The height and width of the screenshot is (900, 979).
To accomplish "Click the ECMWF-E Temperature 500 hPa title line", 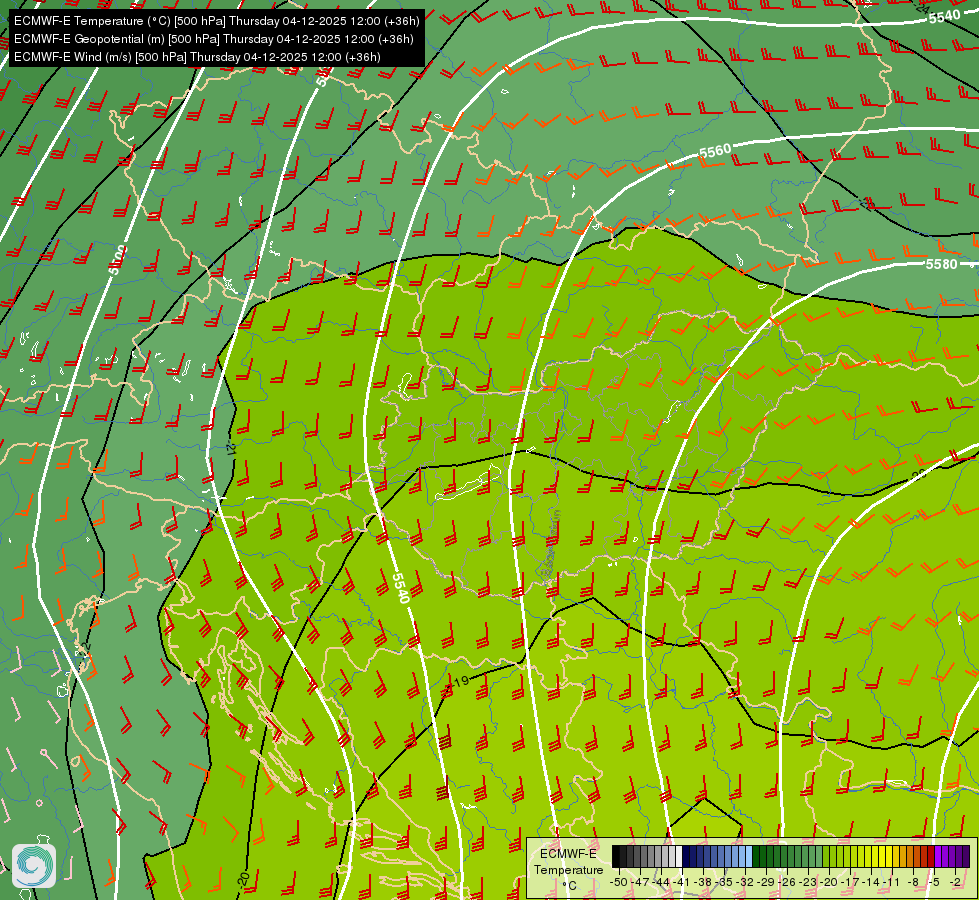I will [217, 21].
